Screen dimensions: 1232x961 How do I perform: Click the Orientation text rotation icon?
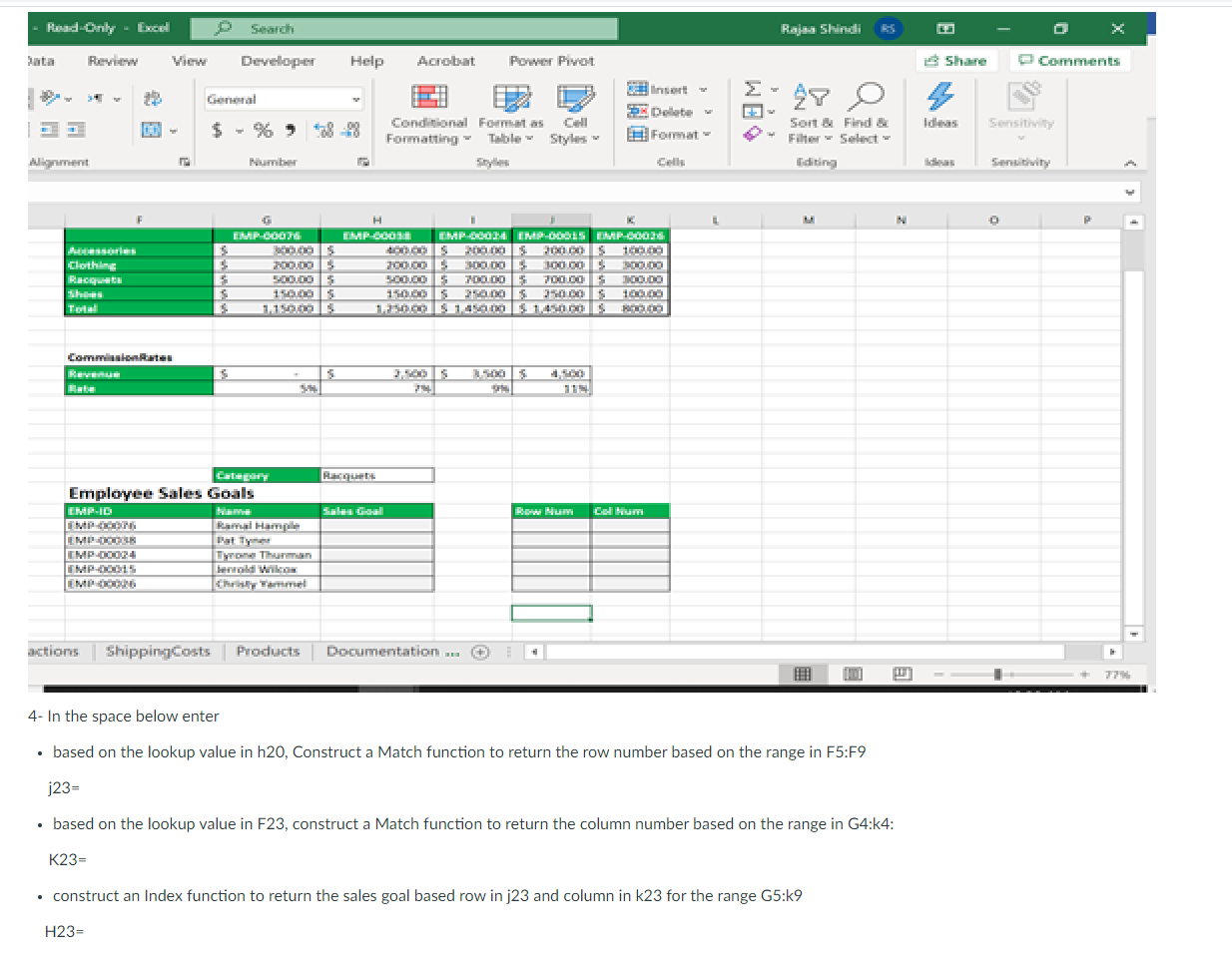point(49,98)
